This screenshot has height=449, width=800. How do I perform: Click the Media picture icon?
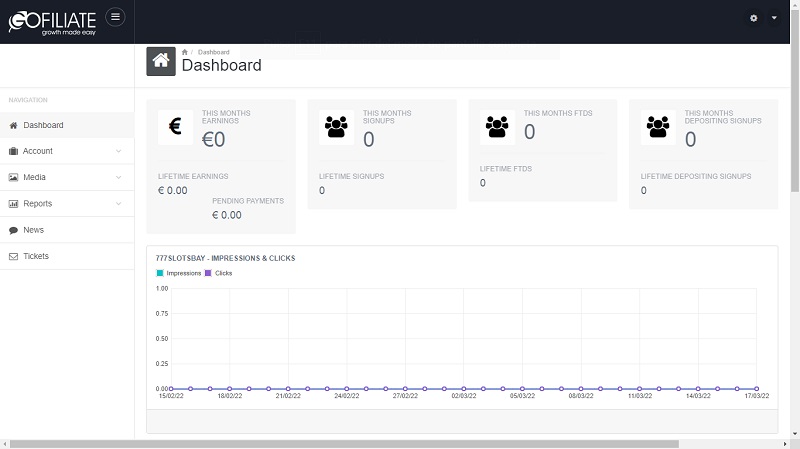[13, 177]
